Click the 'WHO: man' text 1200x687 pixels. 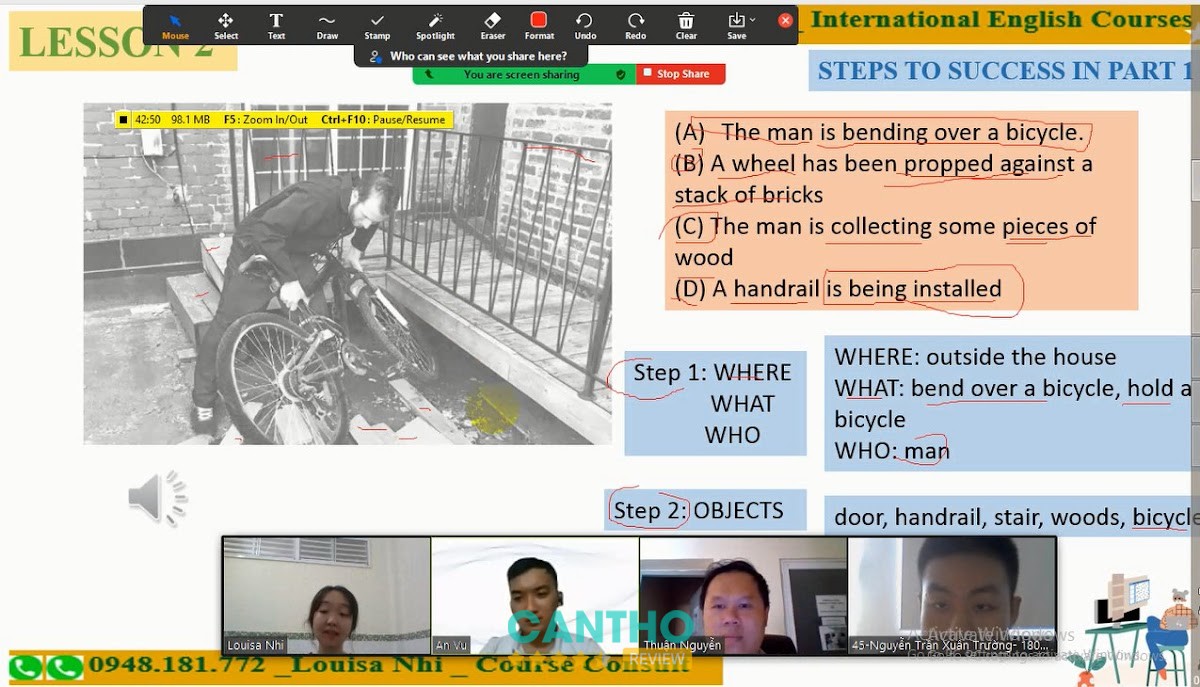pyautogui.click(x=892, y=450)
